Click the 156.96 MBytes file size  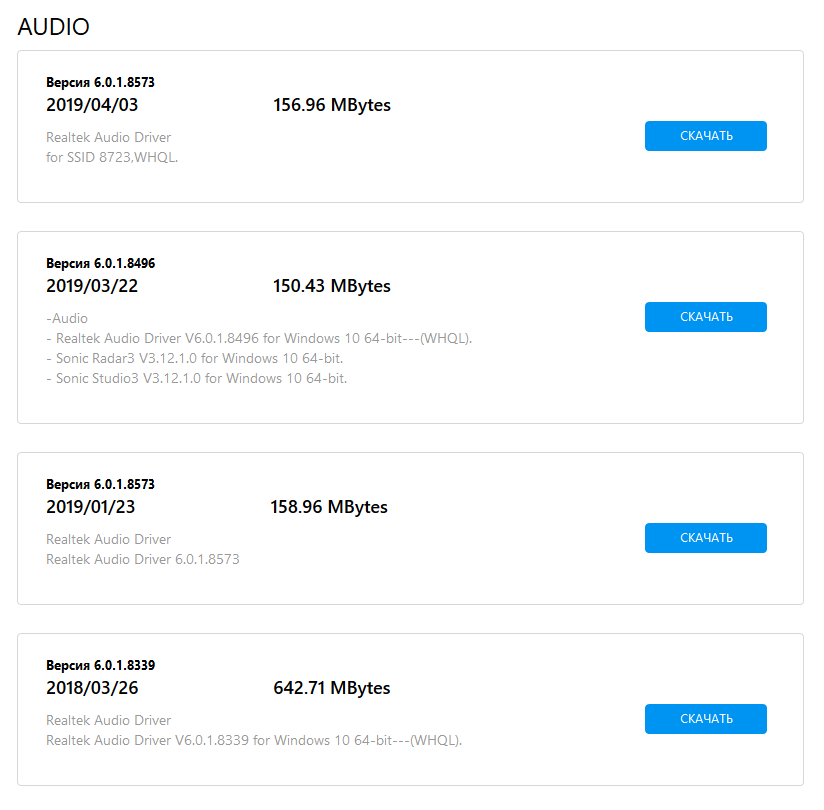tap(332, 105)
